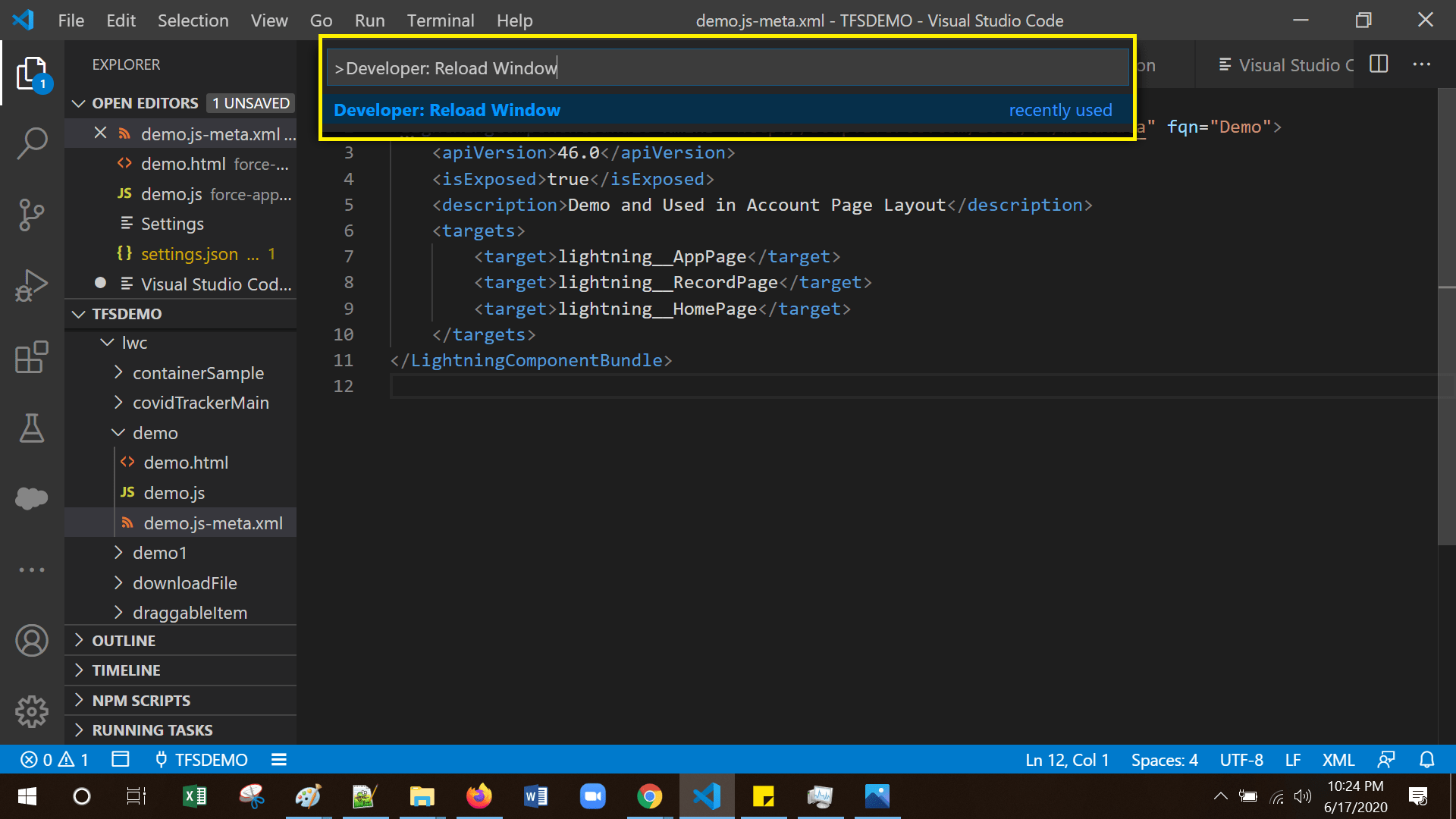Run the Developer: Reload Window command
This screenshot has height=819, width=1456.
click(x=447, y=110)
